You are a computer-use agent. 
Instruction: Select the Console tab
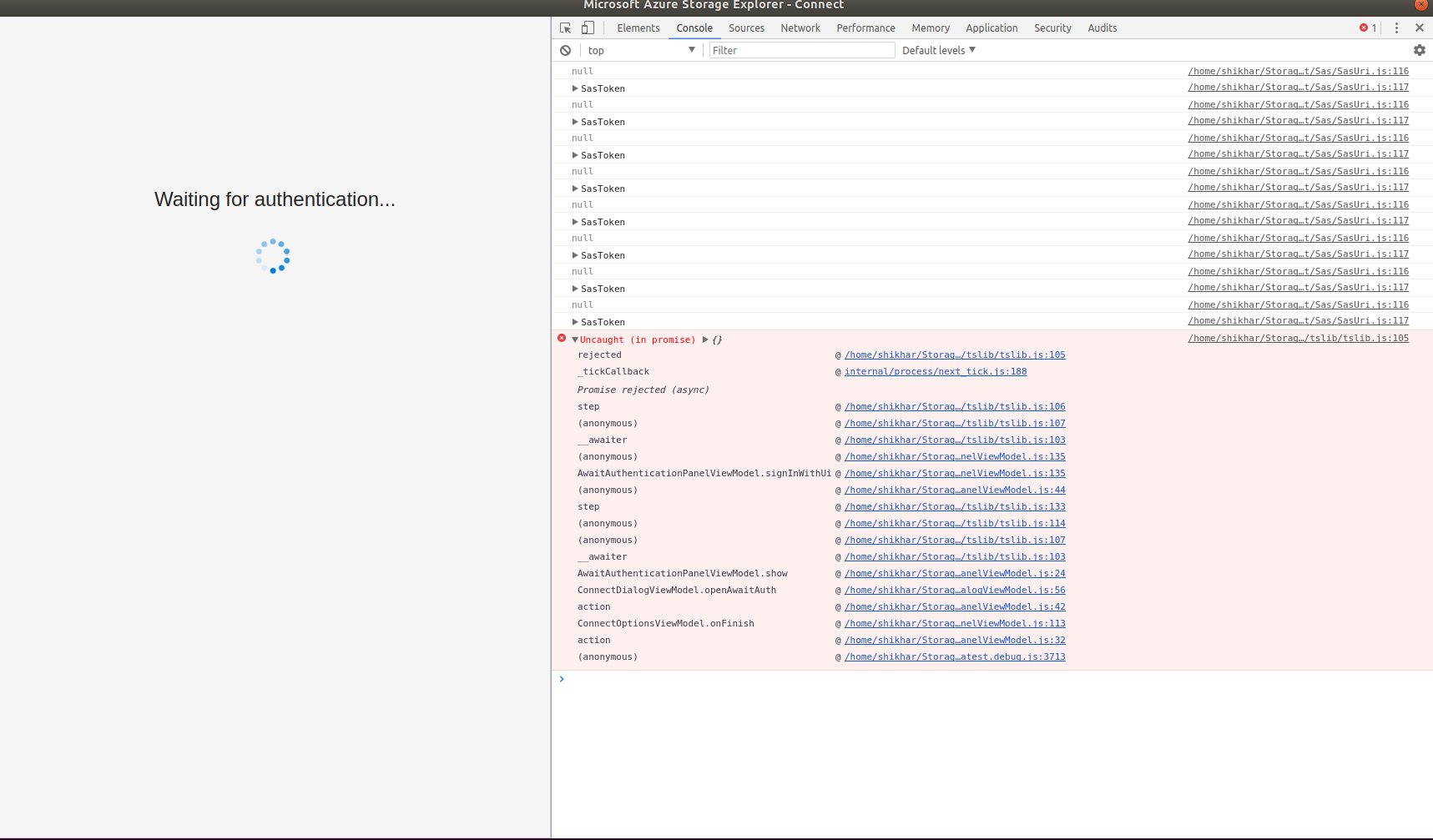coord(694,28)
